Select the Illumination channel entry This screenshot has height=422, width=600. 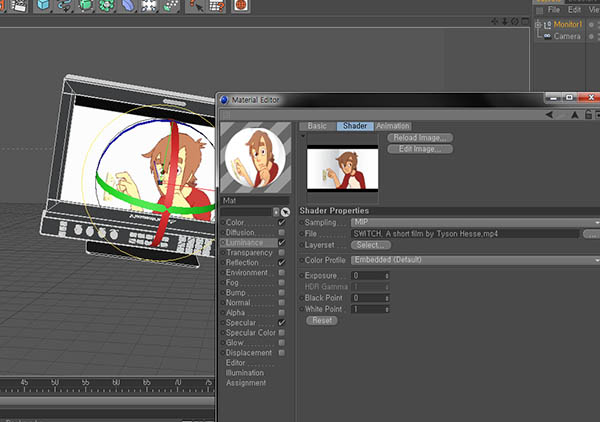(x=245, y=373)
